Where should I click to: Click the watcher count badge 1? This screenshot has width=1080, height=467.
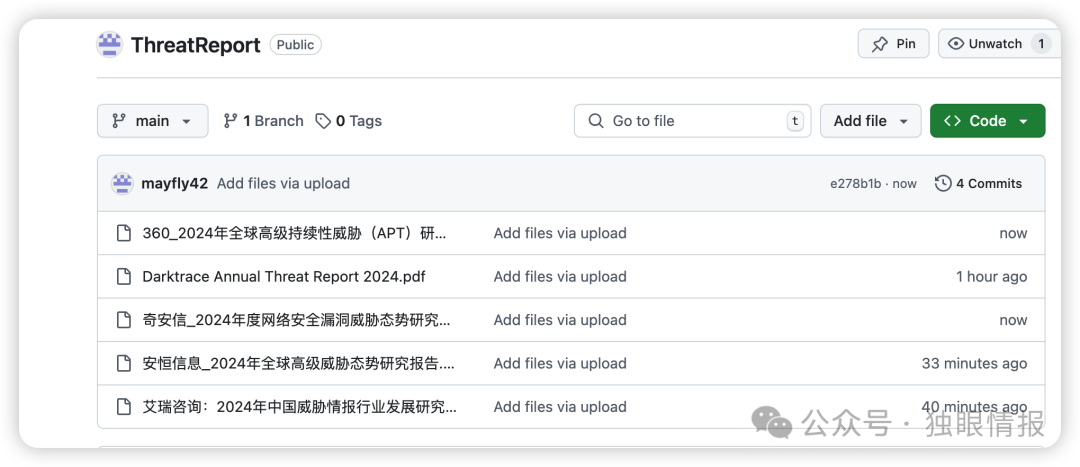point(1041,43)
